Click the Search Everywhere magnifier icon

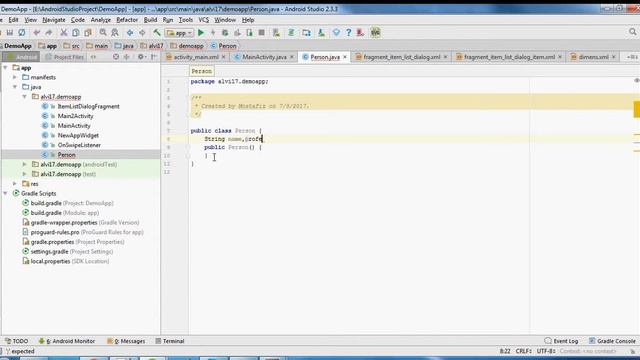633,31
